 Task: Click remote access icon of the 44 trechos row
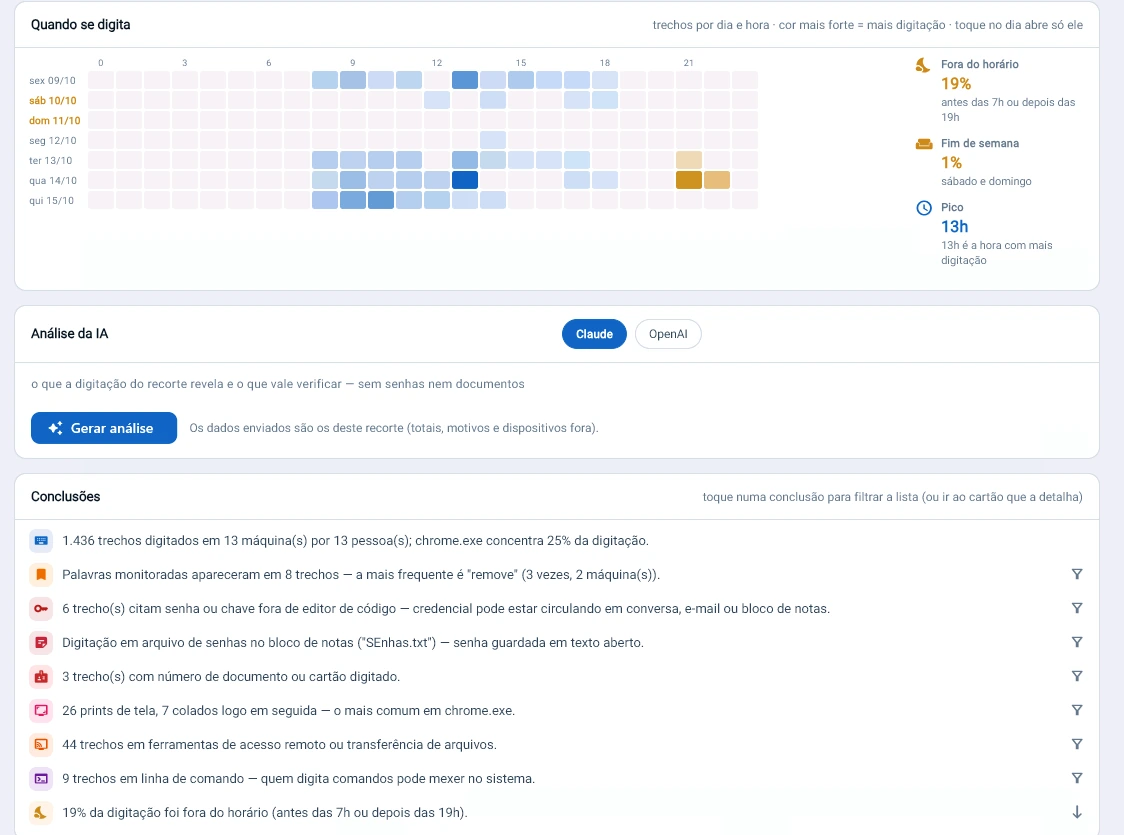click(41, 745)
